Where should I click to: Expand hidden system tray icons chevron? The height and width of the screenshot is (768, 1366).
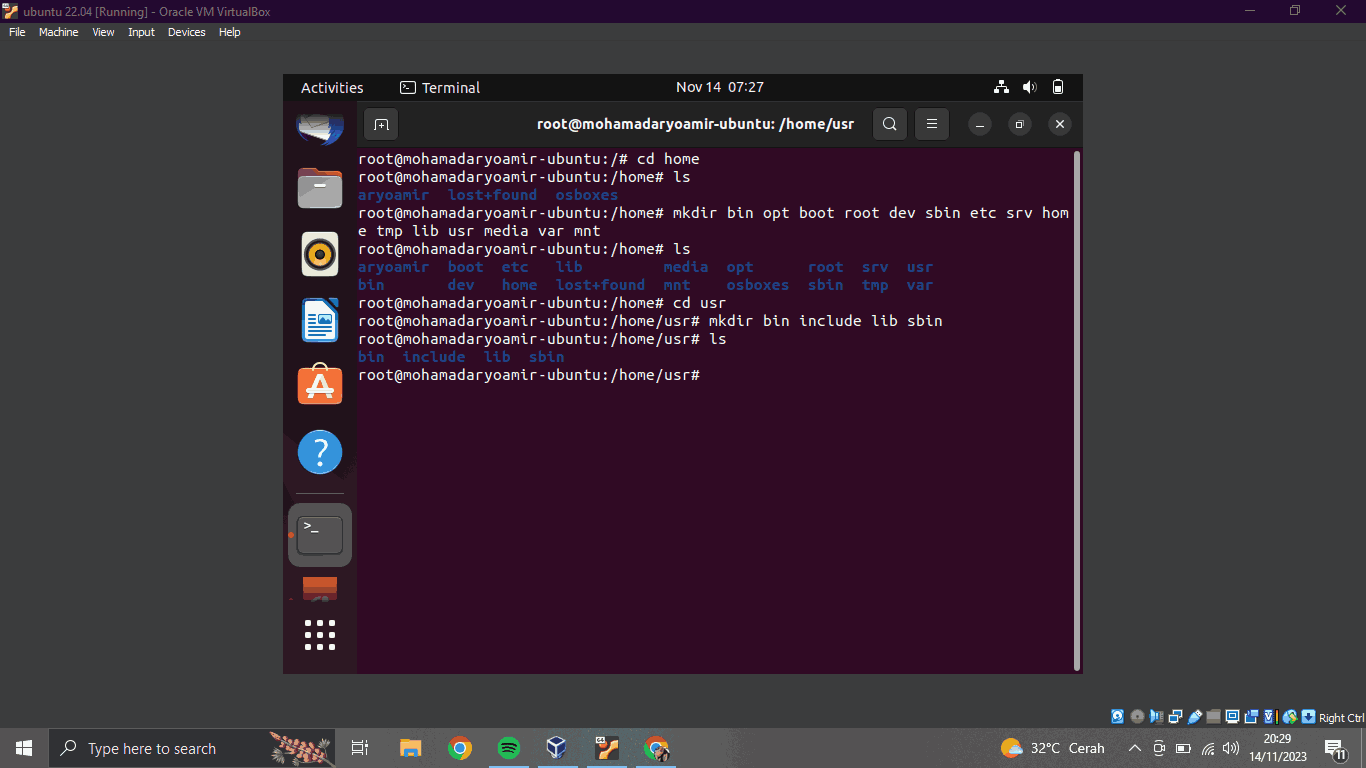1135,748
